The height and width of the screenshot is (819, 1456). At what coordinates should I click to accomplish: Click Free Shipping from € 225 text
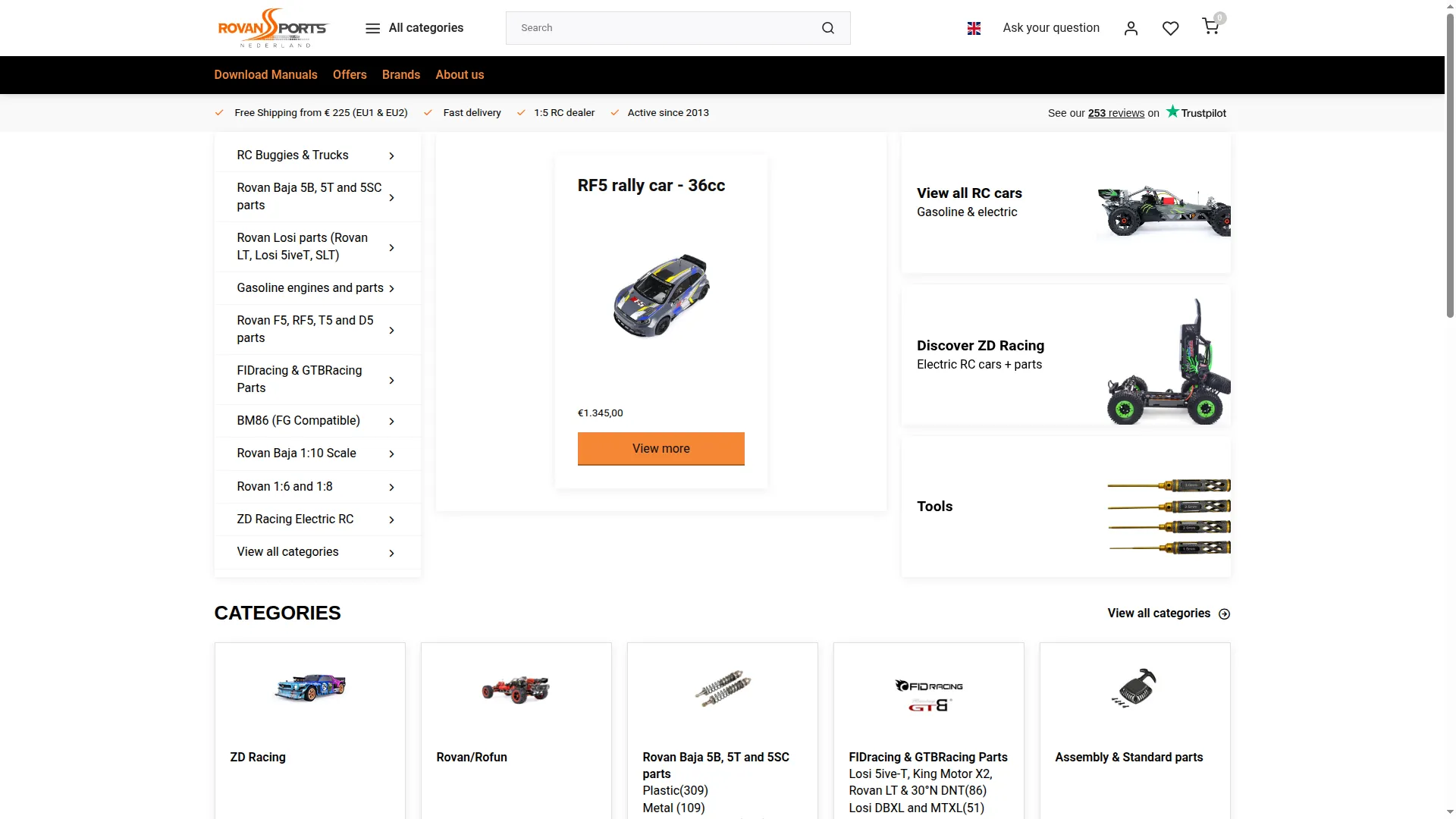tap(321, 113)
